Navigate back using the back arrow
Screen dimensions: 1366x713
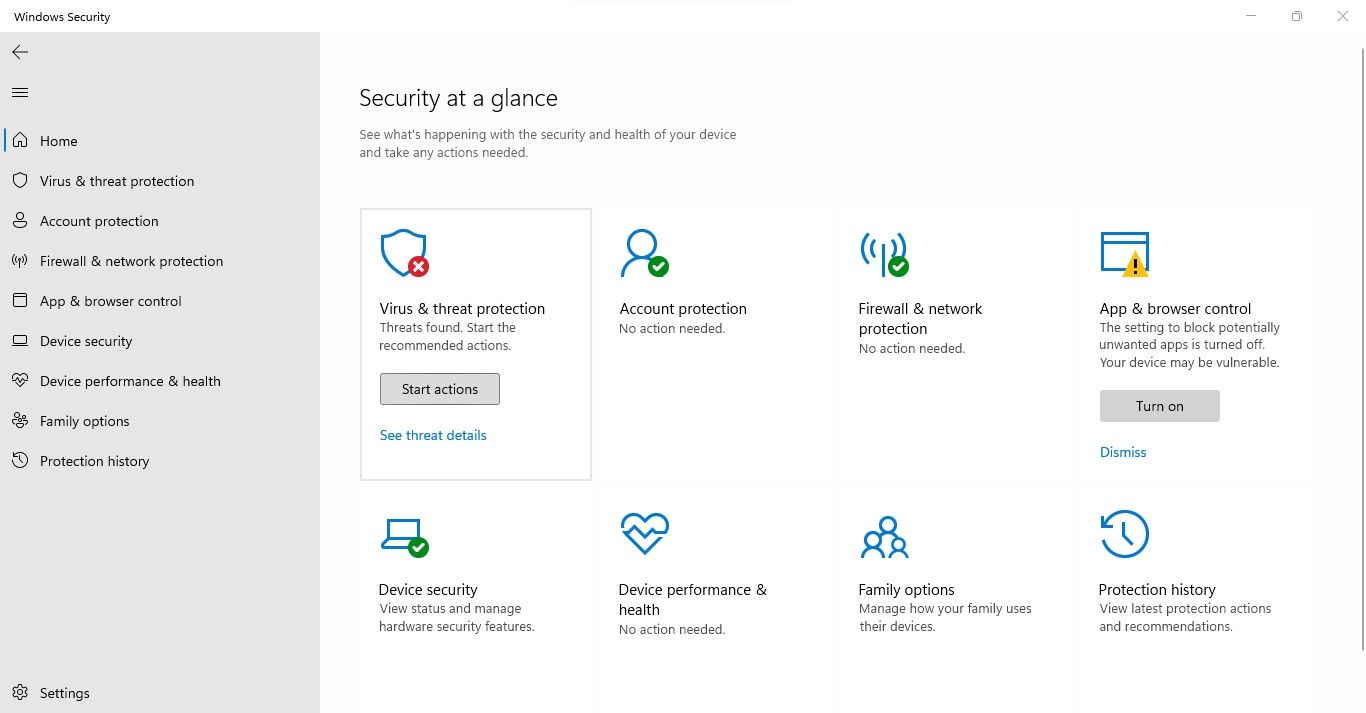click(x=19, y=52)
